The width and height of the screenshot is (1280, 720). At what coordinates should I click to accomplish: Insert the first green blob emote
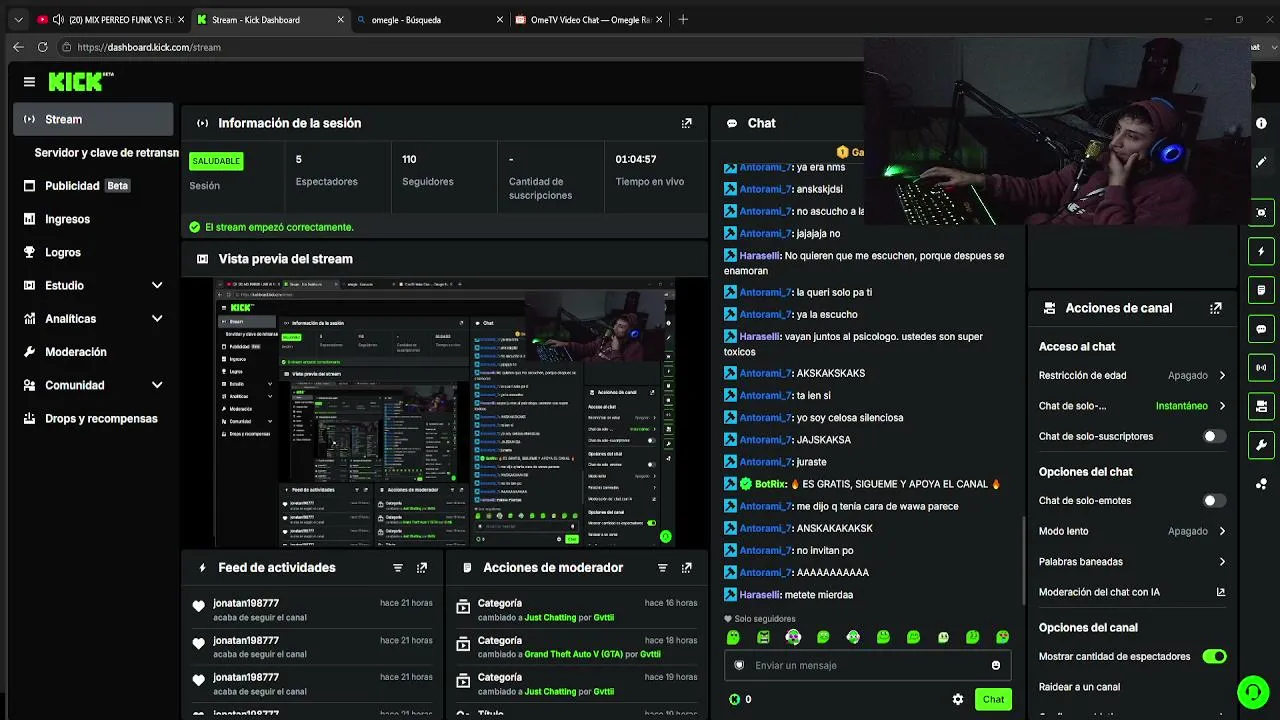(x=733, y=637)
